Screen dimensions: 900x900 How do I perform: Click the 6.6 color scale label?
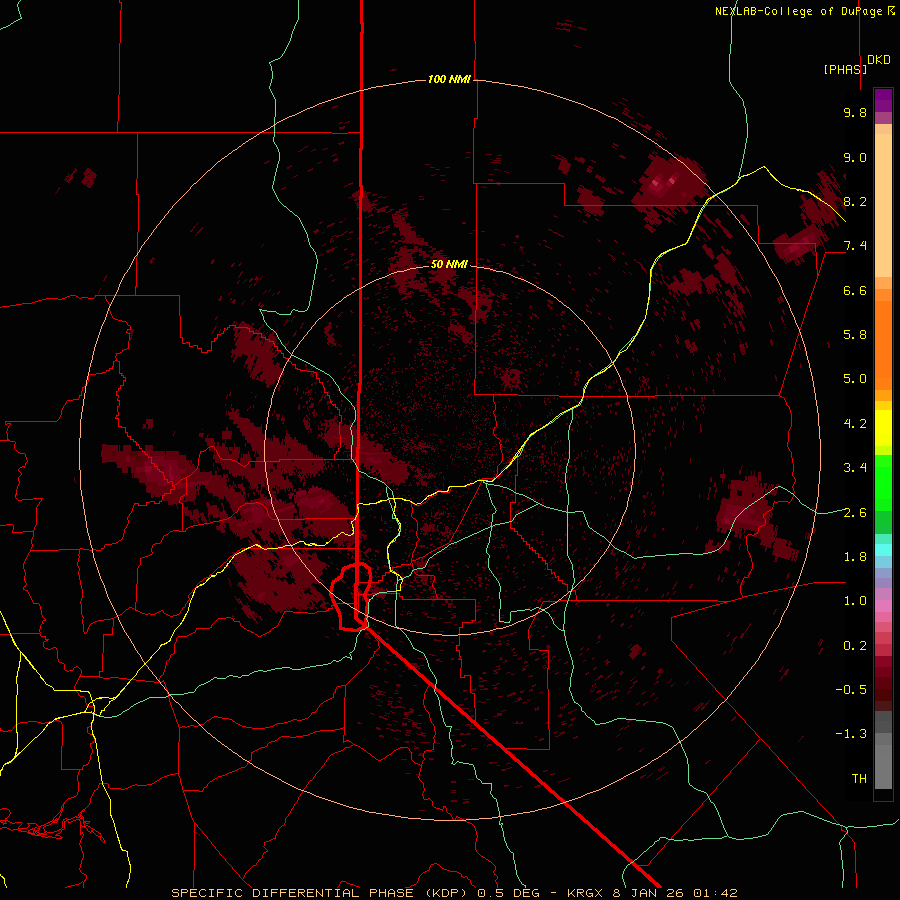click(x=855, y=290)
